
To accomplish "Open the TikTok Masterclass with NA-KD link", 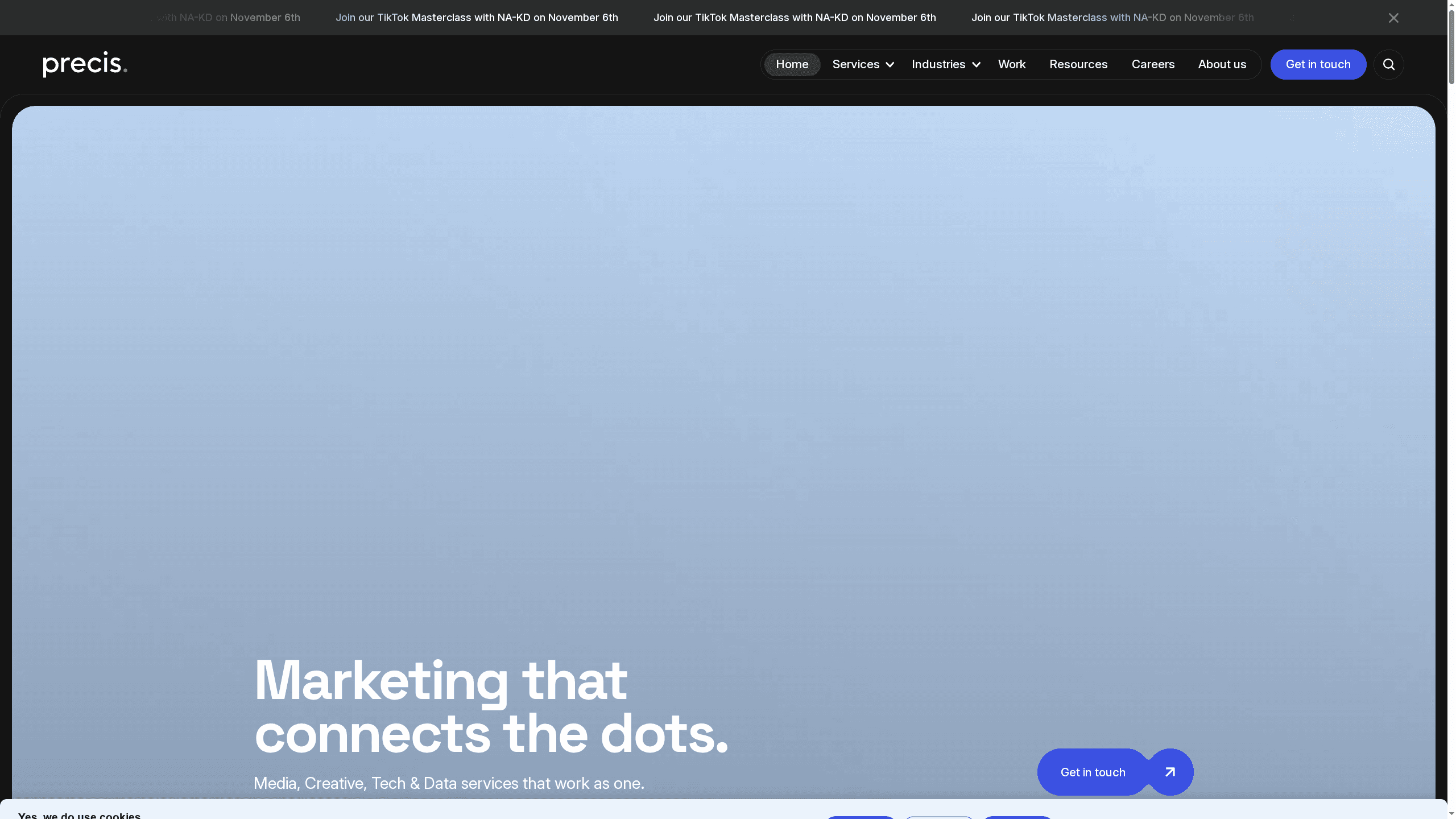I will pos(477,18).
